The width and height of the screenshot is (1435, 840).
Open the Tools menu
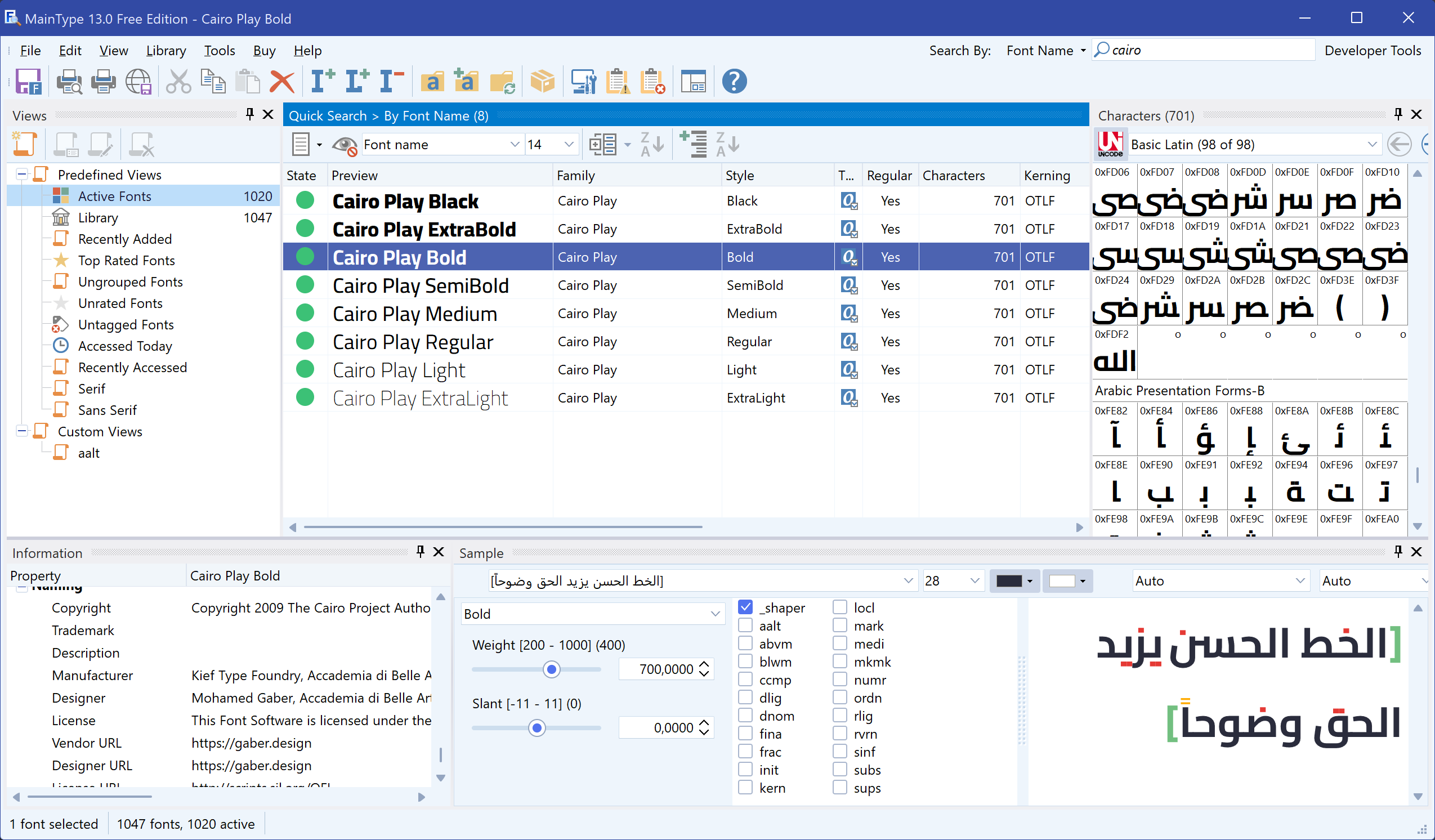[219, 51]
